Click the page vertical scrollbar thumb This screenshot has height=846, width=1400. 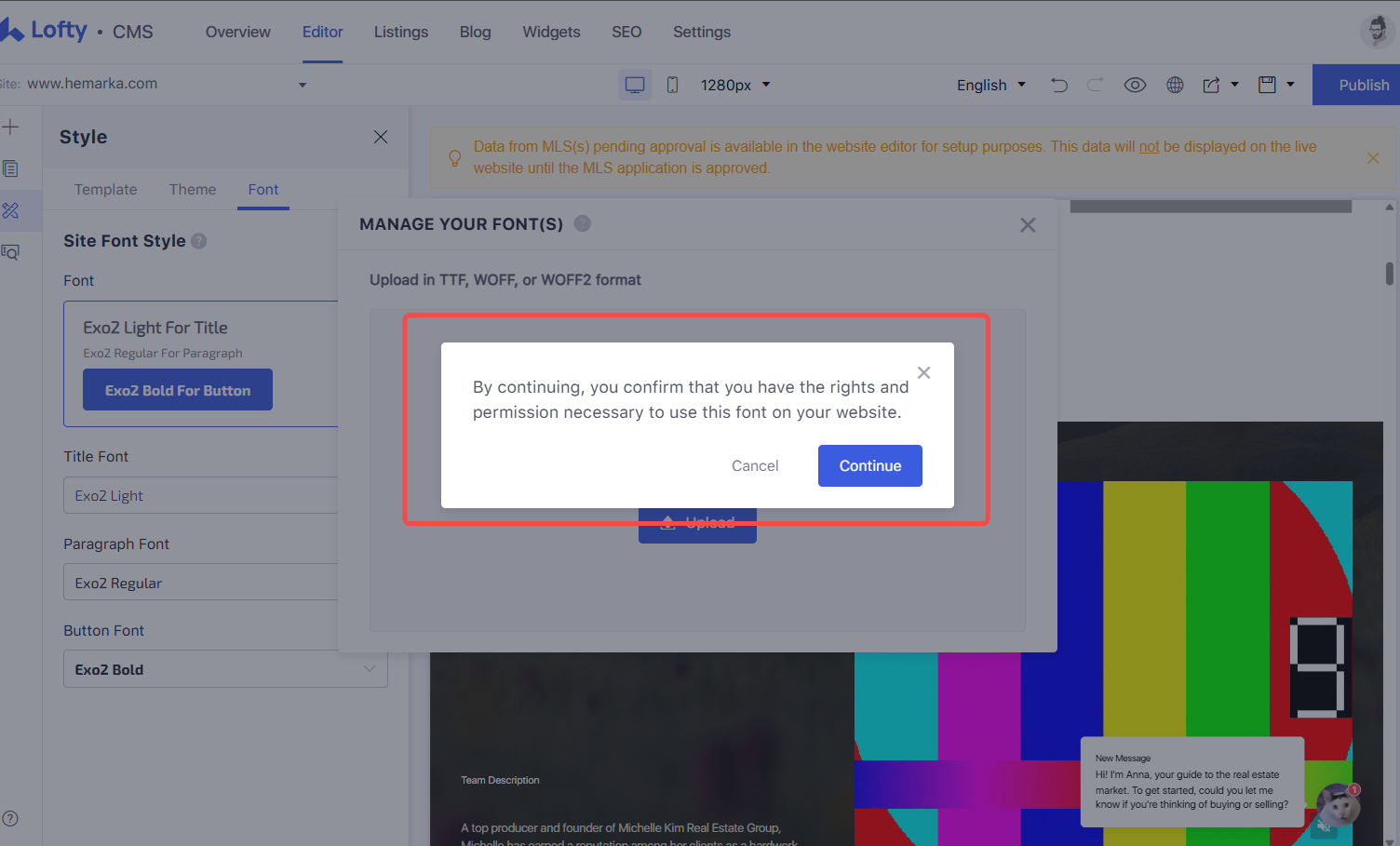coord(1390,274)
